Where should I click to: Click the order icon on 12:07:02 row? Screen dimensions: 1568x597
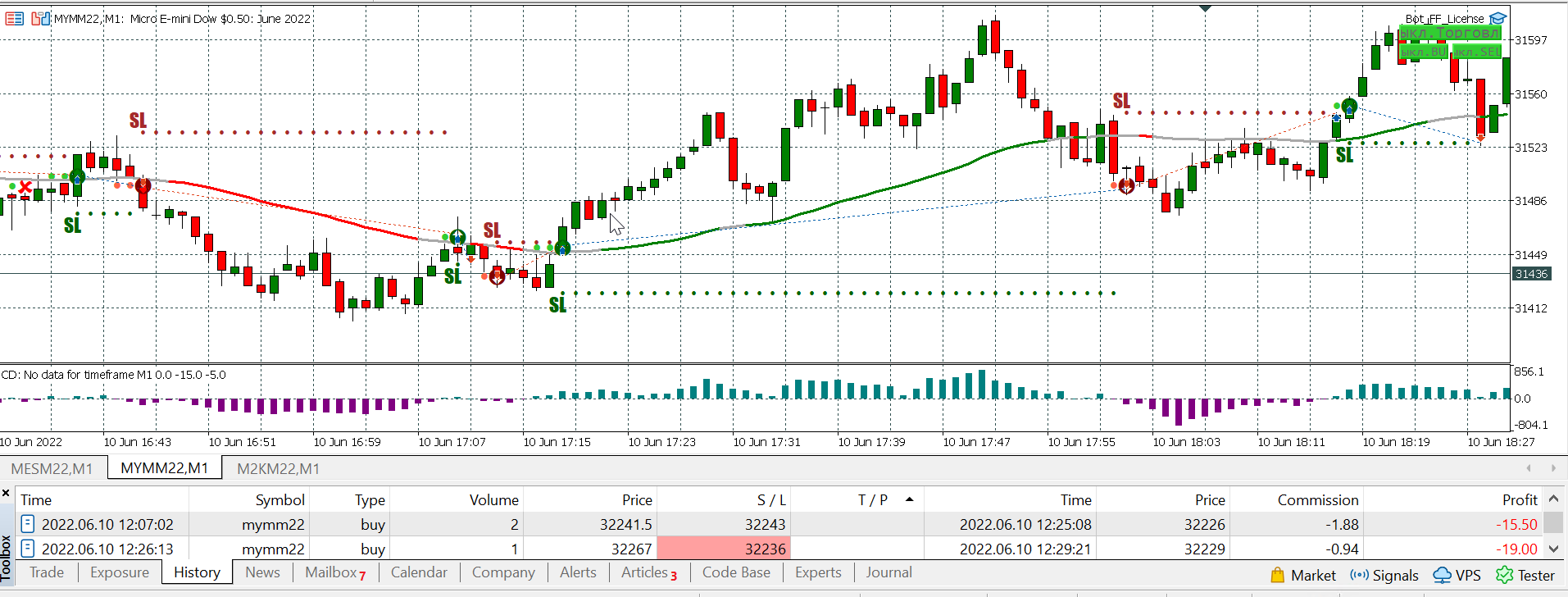[x=28, y=524]
